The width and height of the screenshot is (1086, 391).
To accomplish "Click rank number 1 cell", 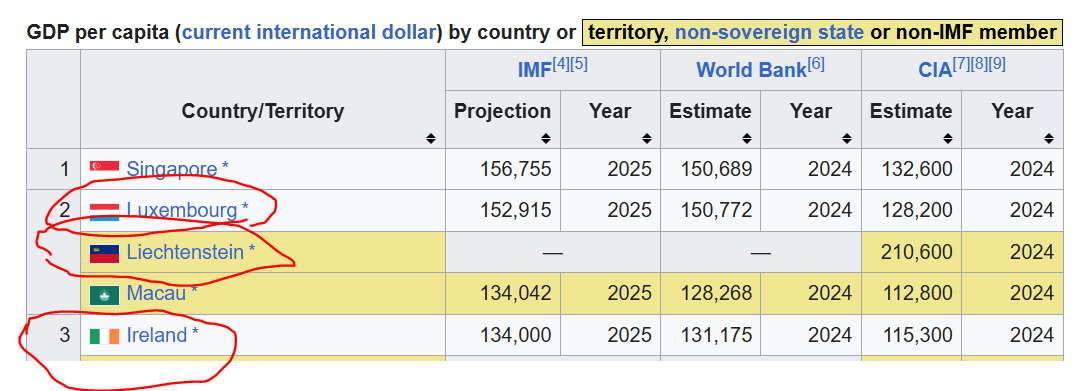I will (x=53, y=169).
